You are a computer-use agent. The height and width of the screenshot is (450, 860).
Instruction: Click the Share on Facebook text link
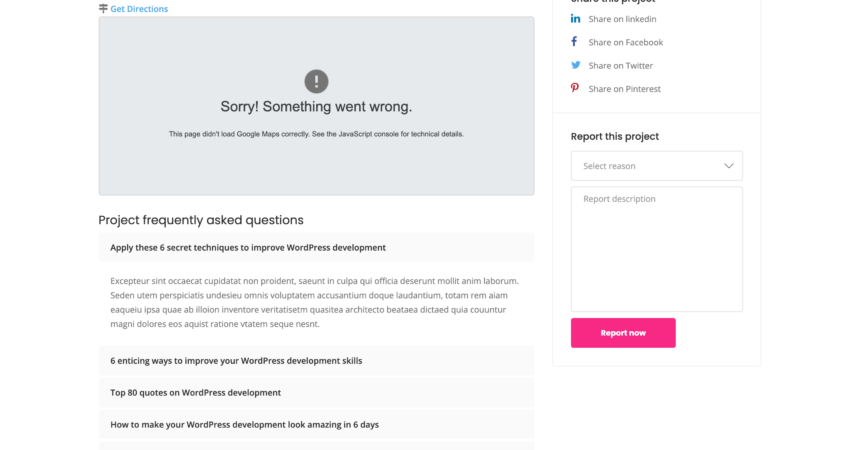(625, 42)
